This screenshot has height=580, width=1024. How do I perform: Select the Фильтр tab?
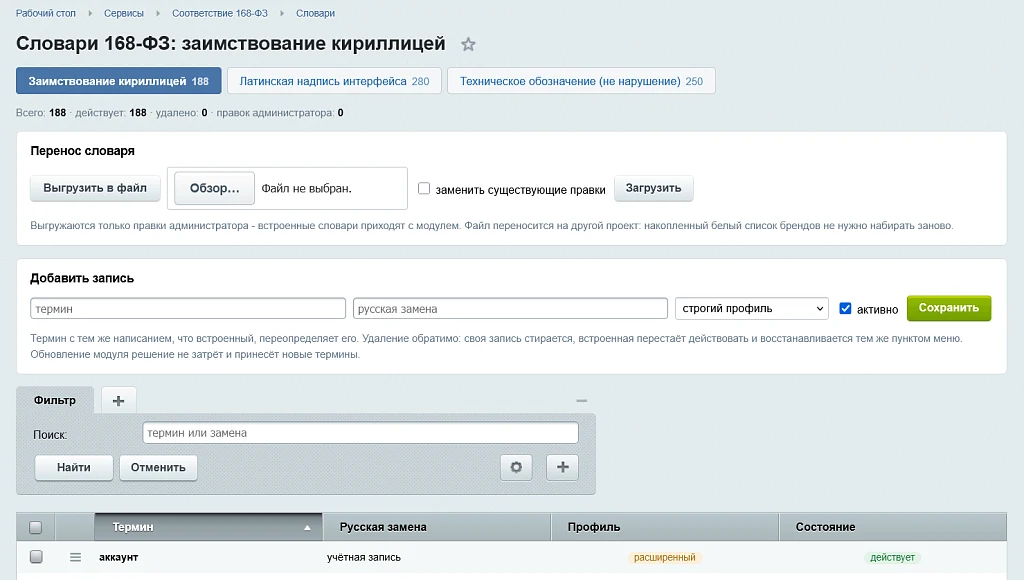coord(55,400)
